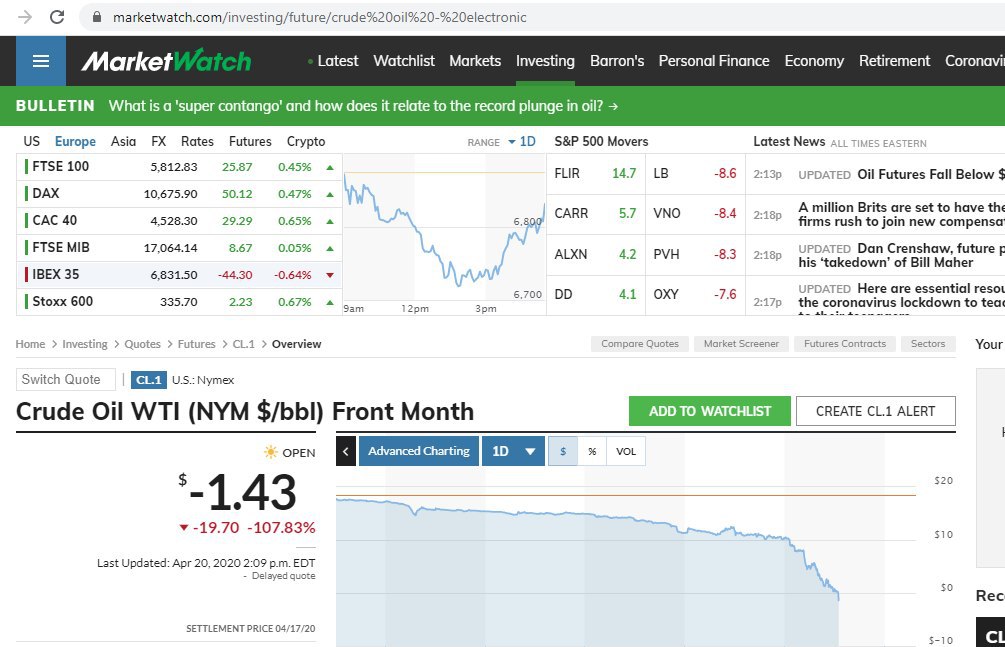Click the bulletin arrow icon

[613, 106]
